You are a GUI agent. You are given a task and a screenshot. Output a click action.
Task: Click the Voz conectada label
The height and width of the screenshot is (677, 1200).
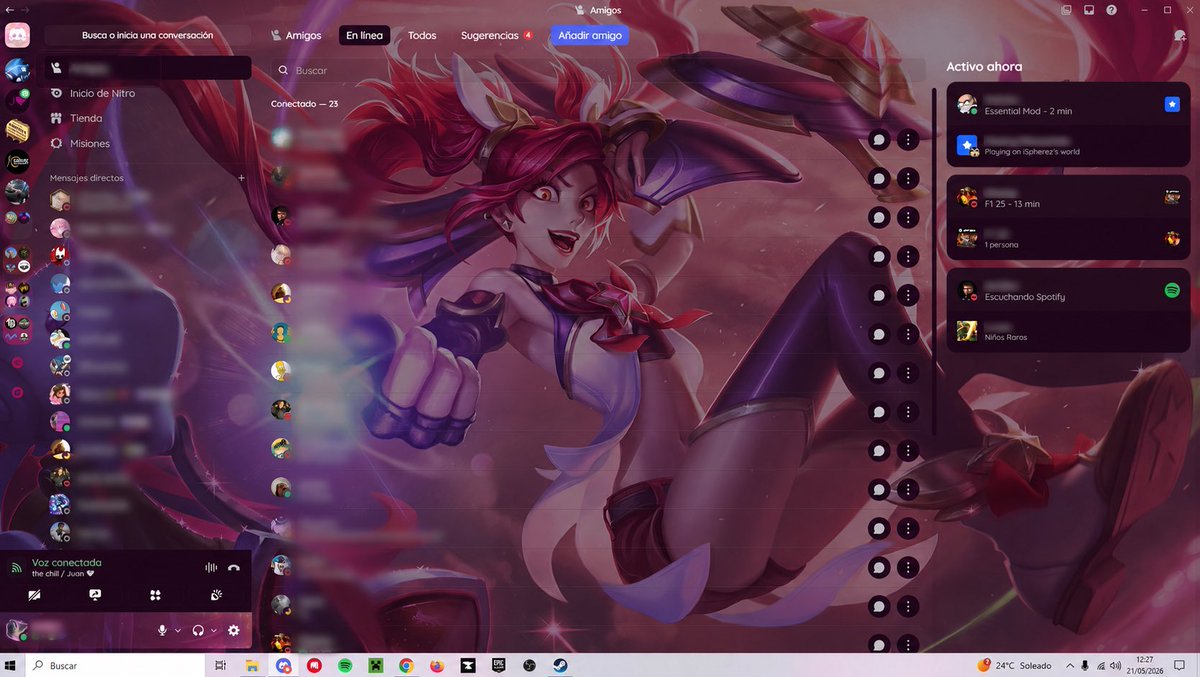coord(66,562)
